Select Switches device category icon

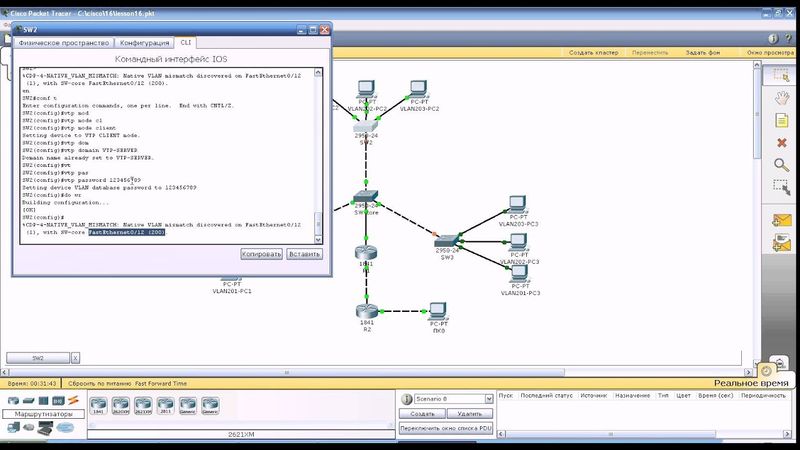(29, 401)
